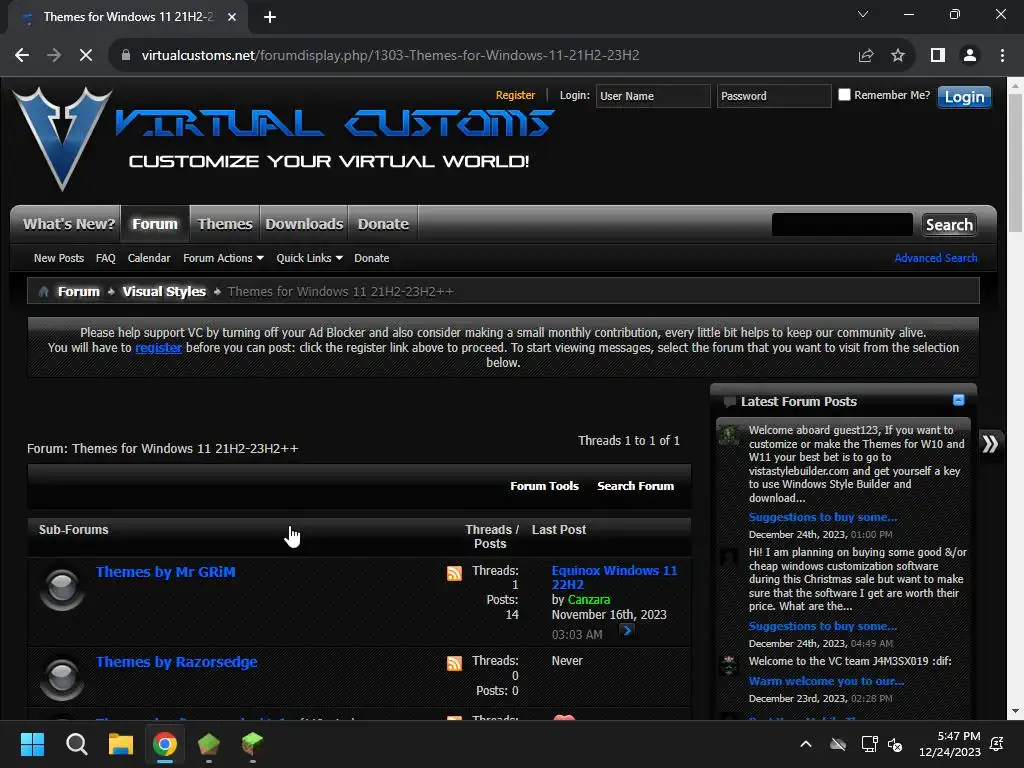Image resolution: width=1024 pixels, height=768 pixels.
Task: Open the What's New? tab
Action: pyautogui.click(x=69, y=224)
